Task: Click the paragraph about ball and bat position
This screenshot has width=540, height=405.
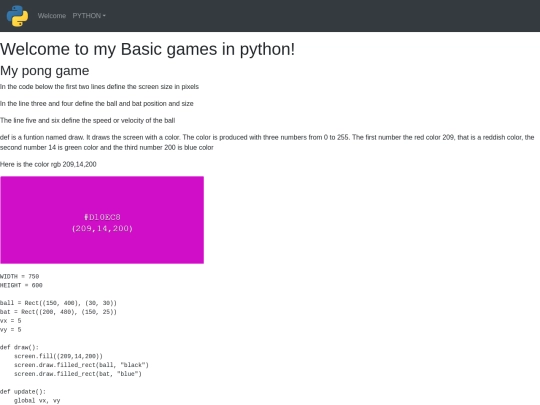Action: click(x=96, y=104)
